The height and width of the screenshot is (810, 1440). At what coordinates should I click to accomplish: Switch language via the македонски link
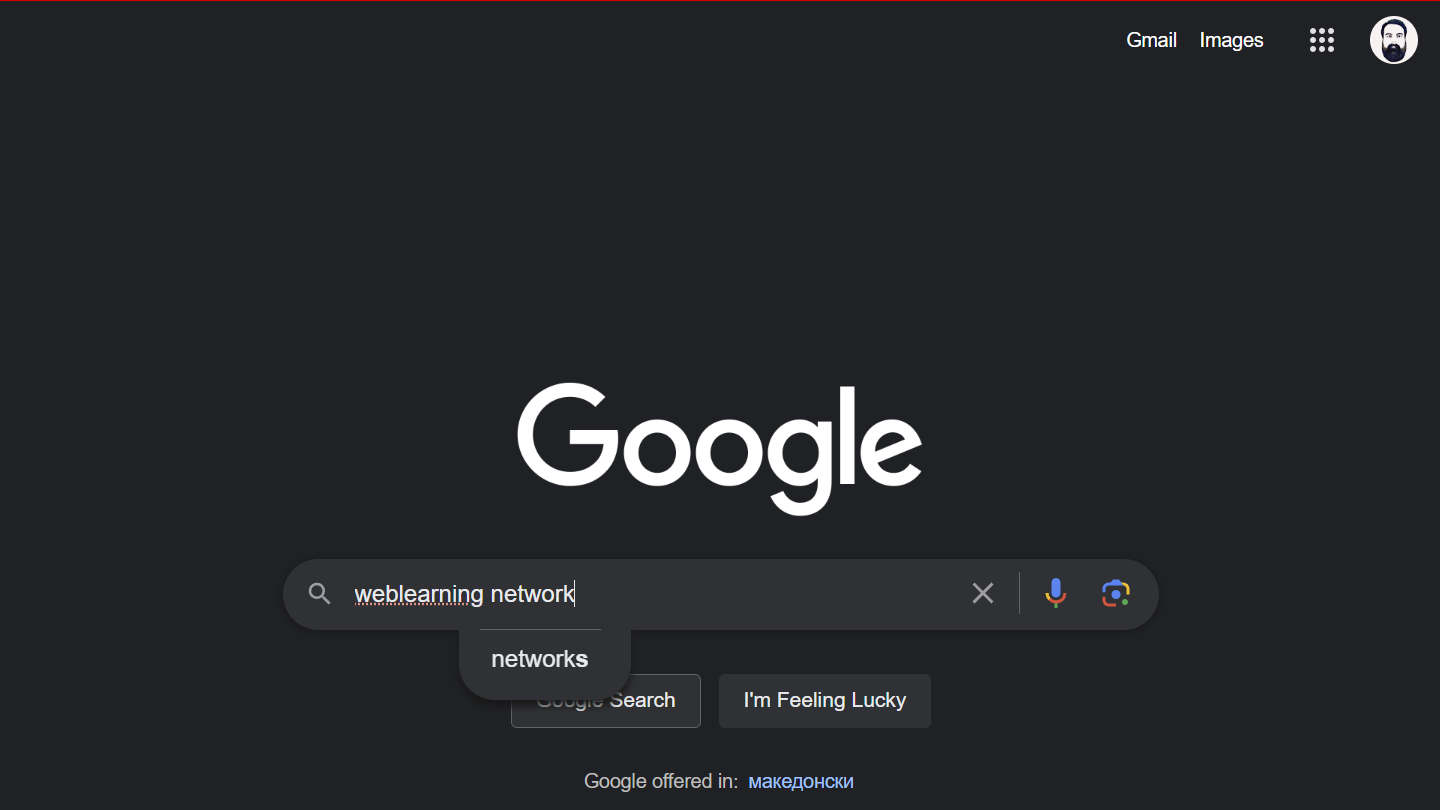click(x=801, y=781)
